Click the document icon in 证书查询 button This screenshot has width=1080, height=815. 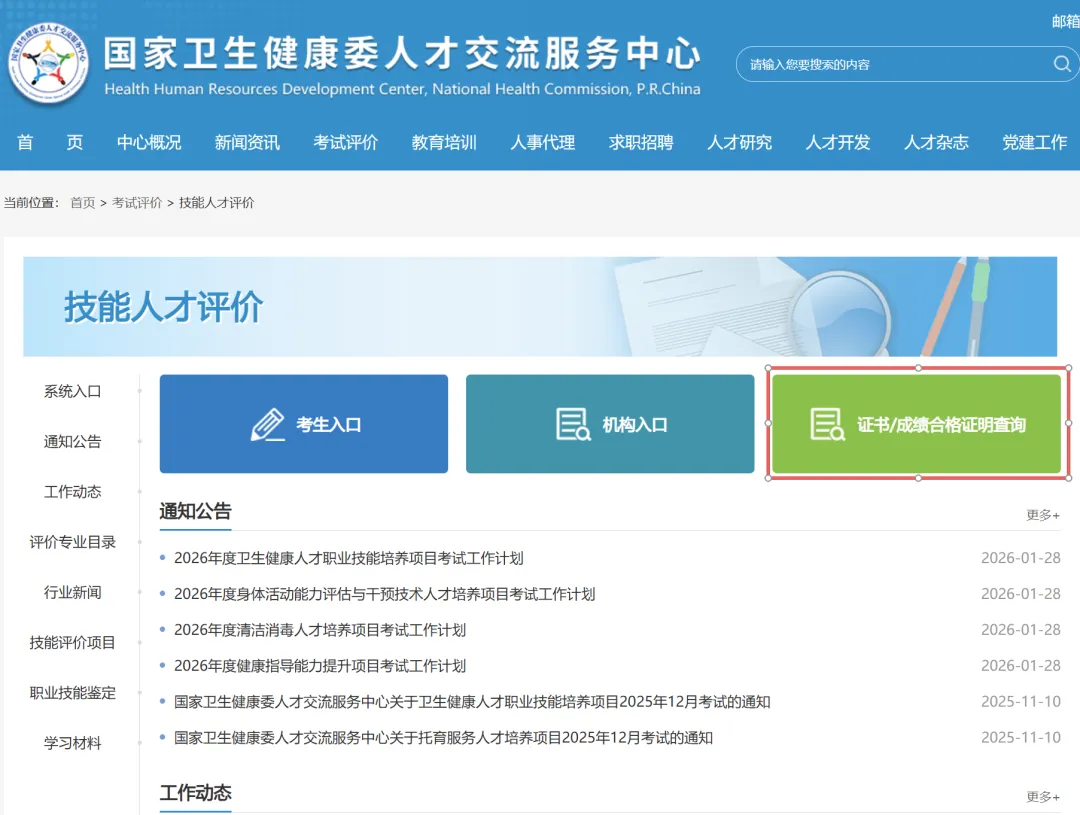coord(827,424)
